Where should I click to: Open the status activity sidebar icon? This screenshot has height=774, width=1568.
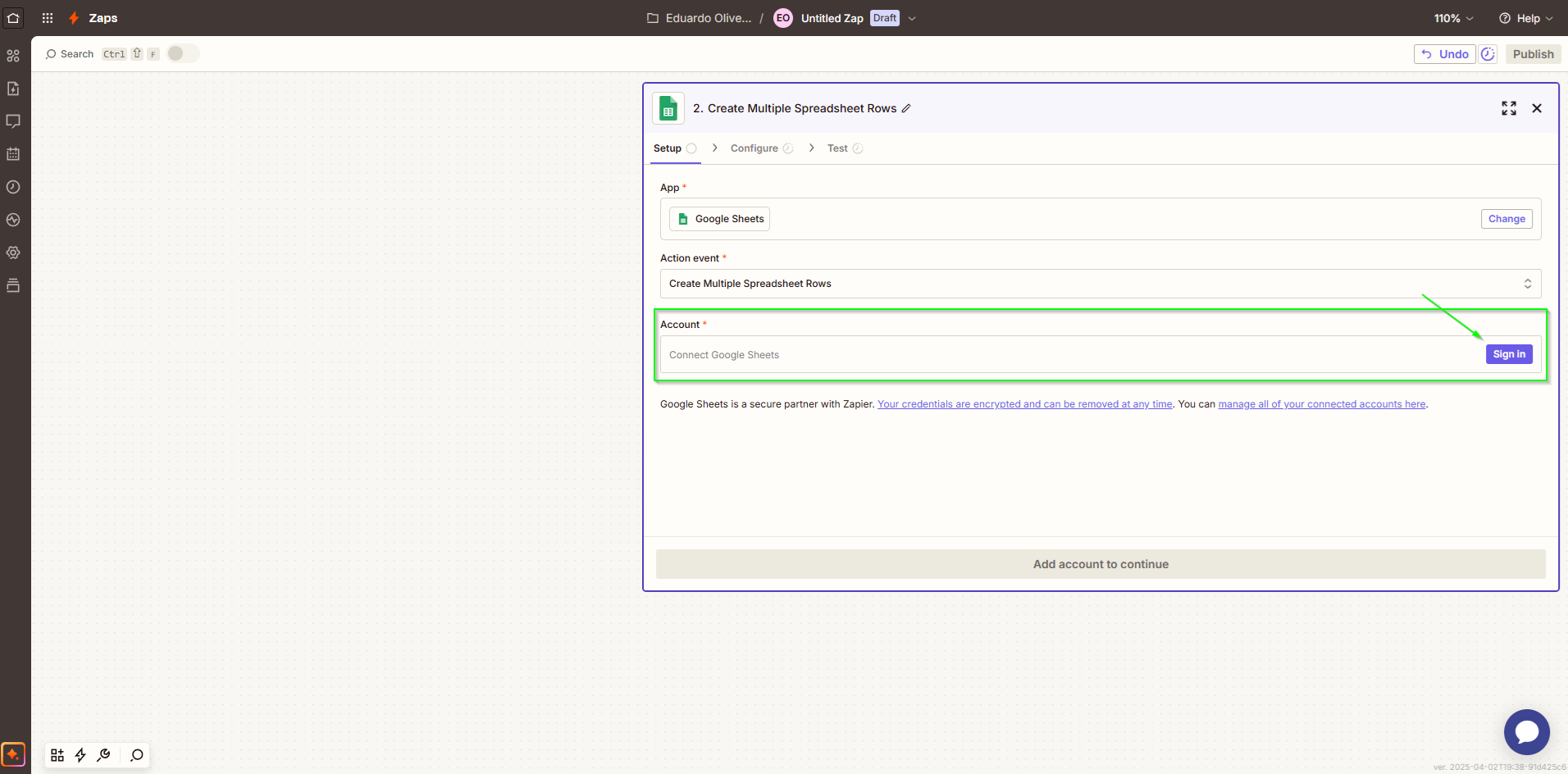(x=13, y=220)
